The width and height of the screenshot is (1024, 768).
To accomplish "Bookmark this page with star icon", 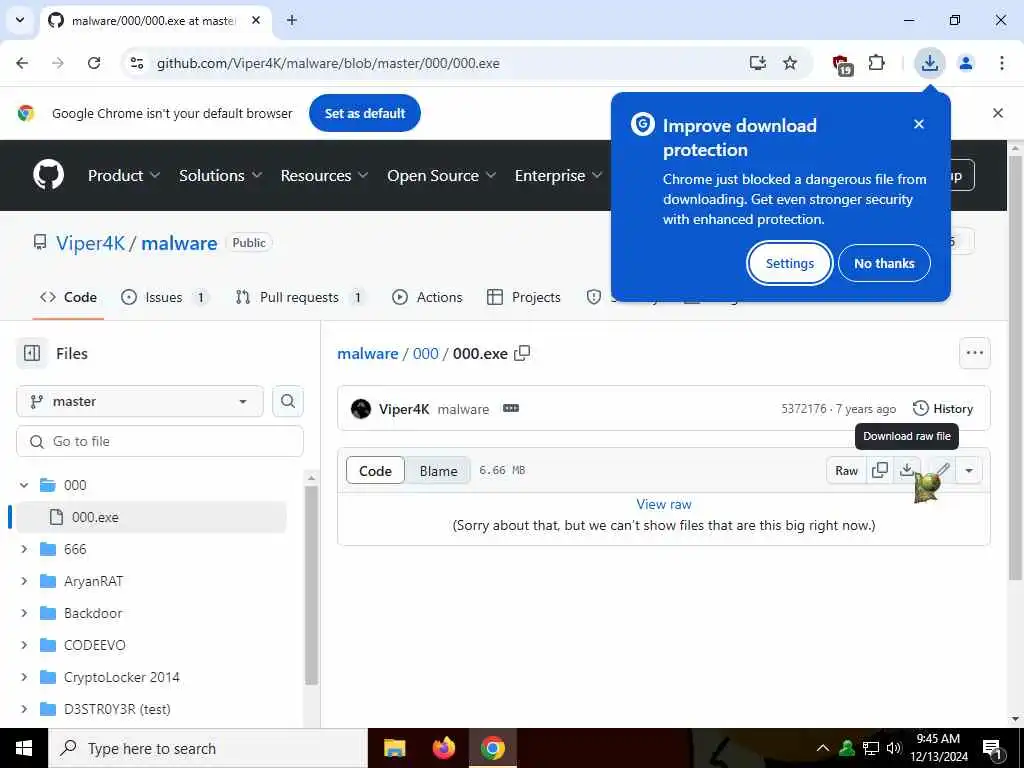I will point(790,63).
